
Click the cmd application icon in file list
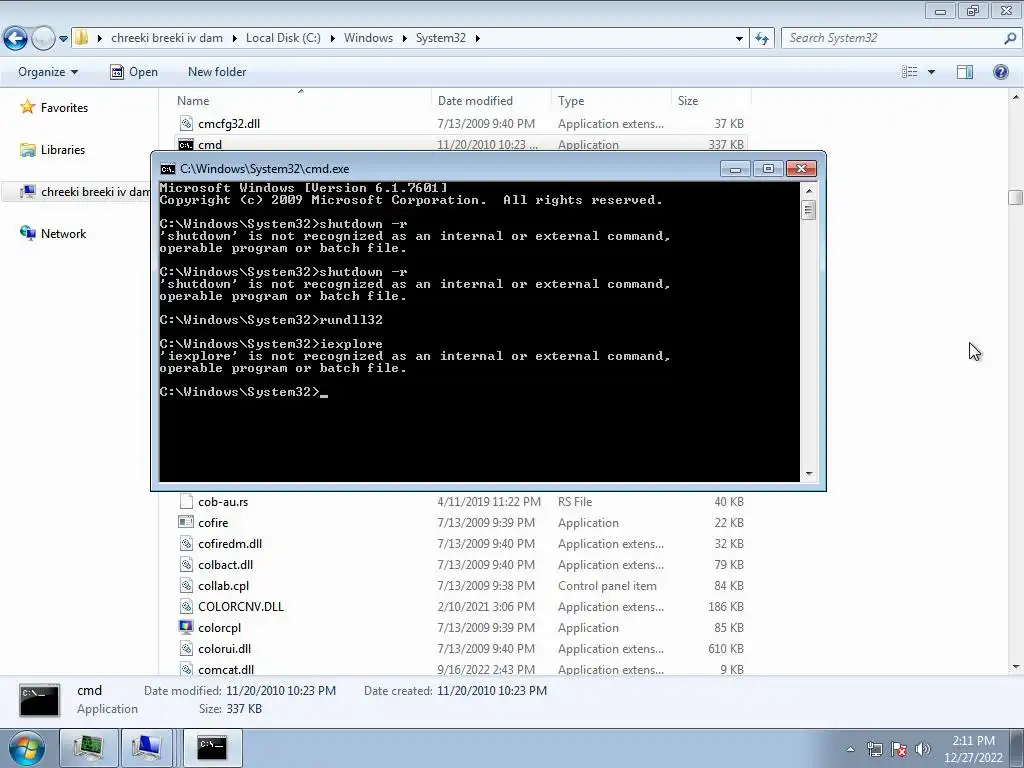coord(186,145)
